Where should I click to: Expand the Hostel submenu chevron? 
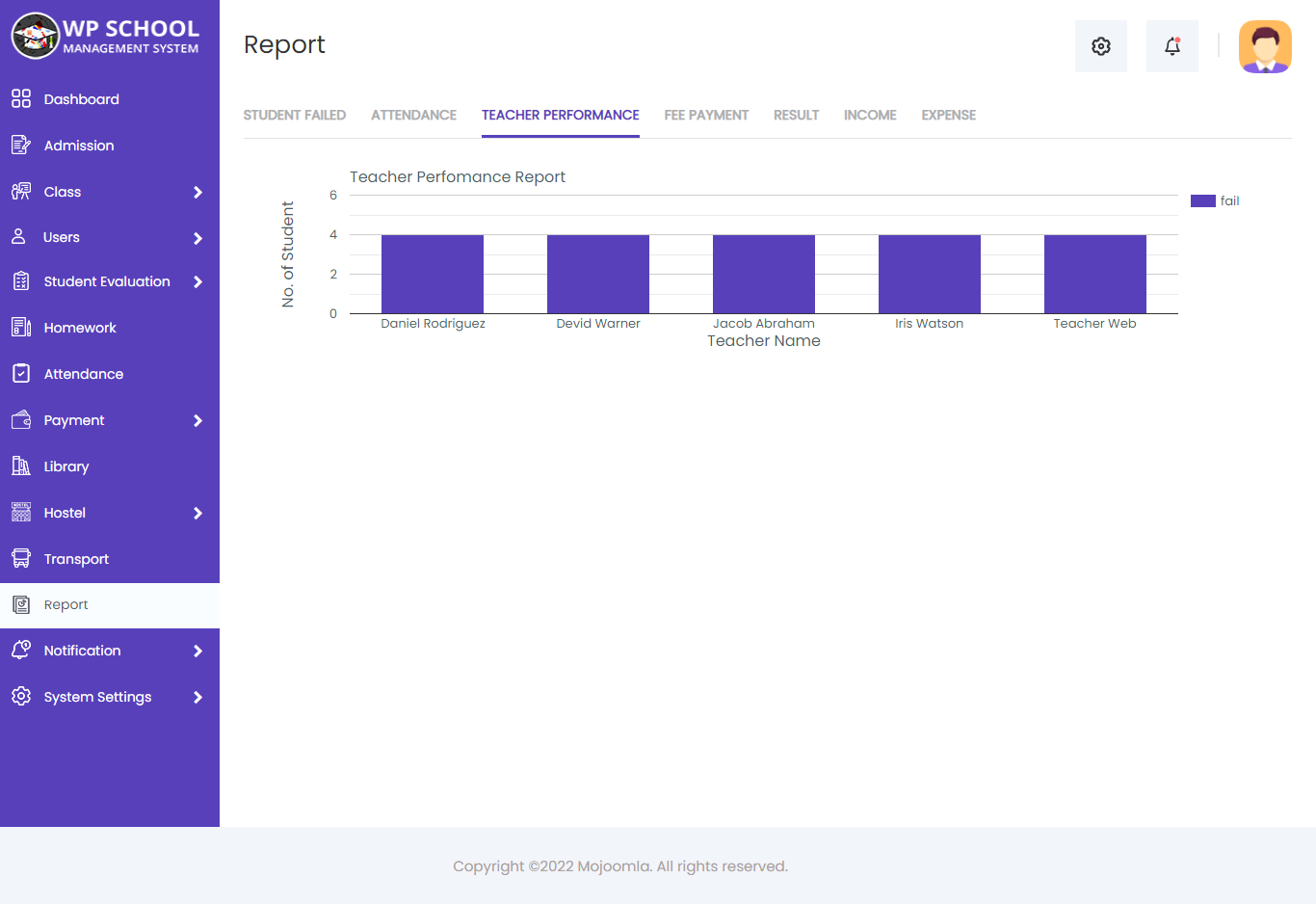pos(197,513)
